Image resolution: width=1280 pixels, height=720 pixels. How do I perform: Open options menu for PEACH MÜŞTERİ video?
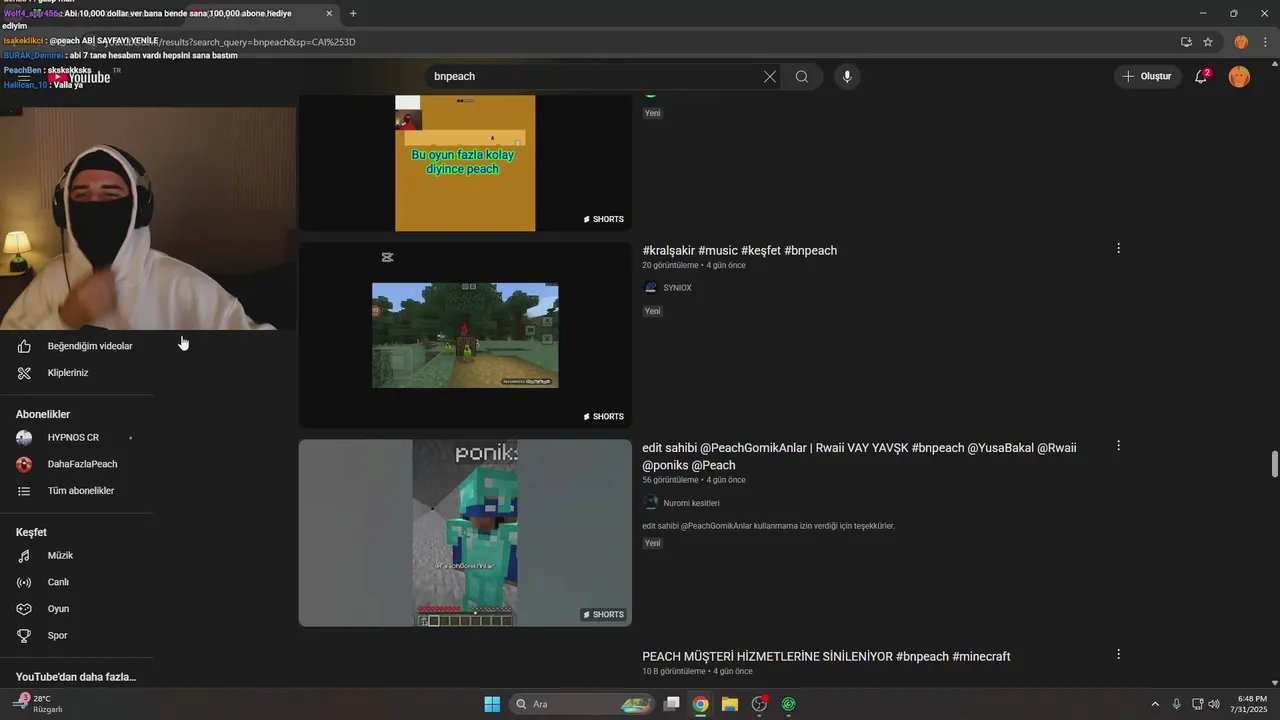pyautogui.click(x=1118, y=654)
